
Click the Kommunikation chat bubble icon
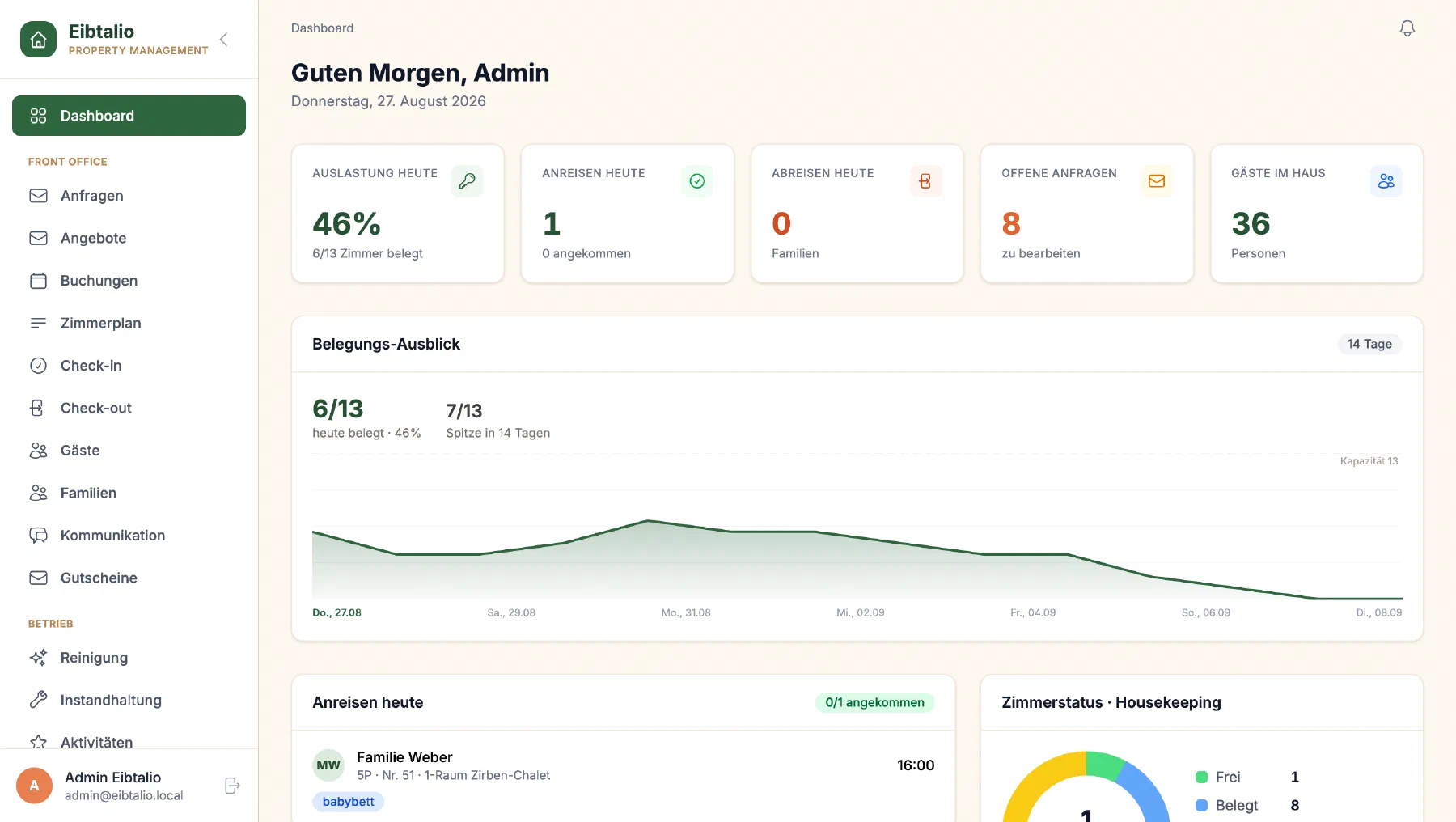tap(38, 536)
